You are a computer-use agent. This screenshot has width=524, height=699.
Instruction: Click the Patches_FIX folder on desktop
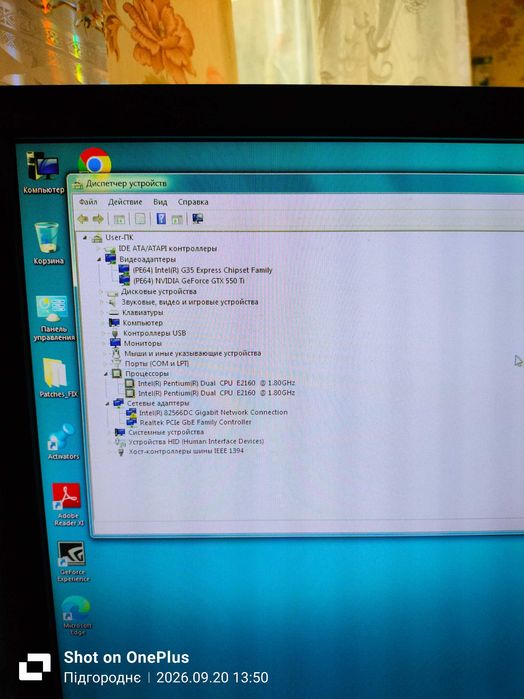(58, 378)
